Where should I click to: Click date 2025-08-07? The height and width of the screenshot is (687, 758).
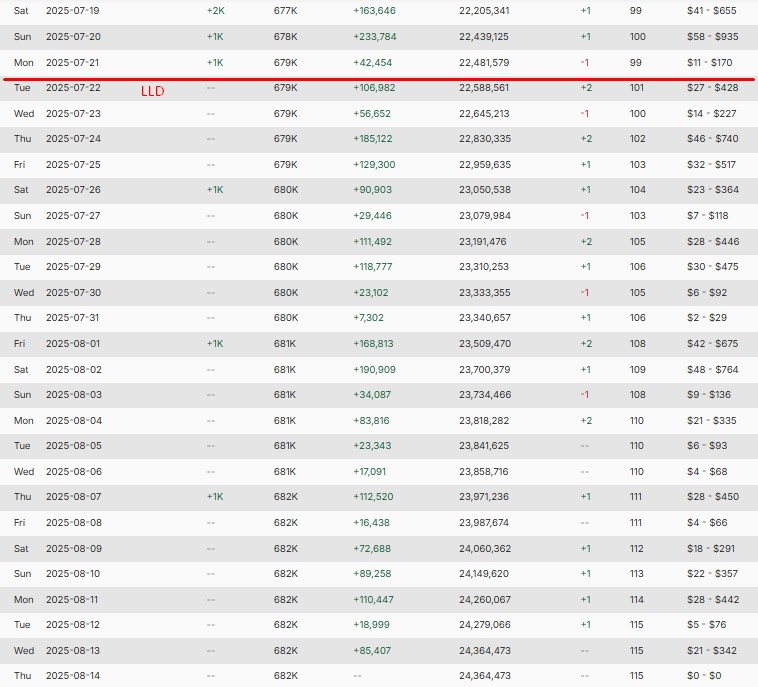click(73, 497)
